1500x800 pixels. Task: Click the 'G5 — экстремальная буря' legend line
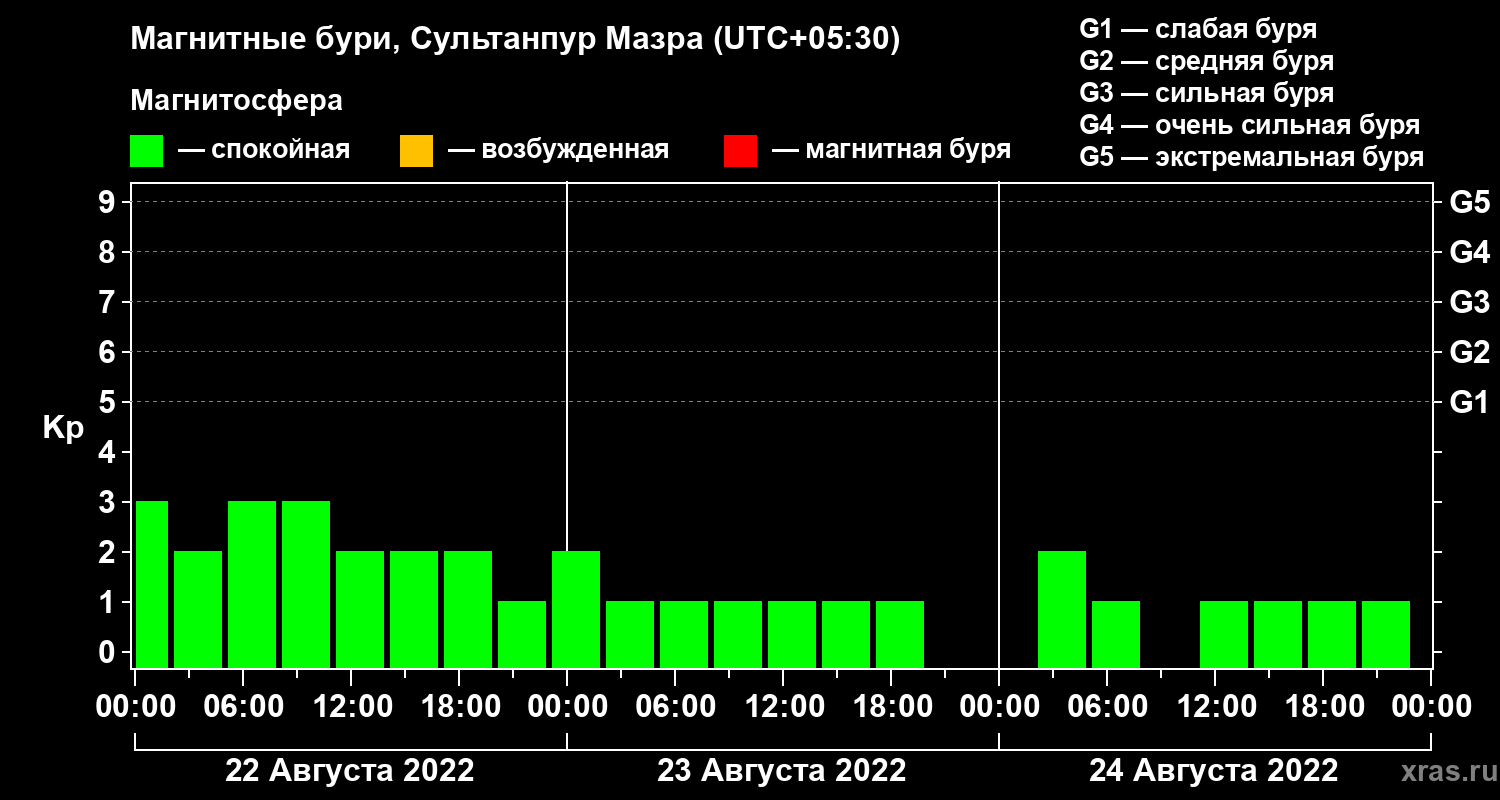(1252, 157)
